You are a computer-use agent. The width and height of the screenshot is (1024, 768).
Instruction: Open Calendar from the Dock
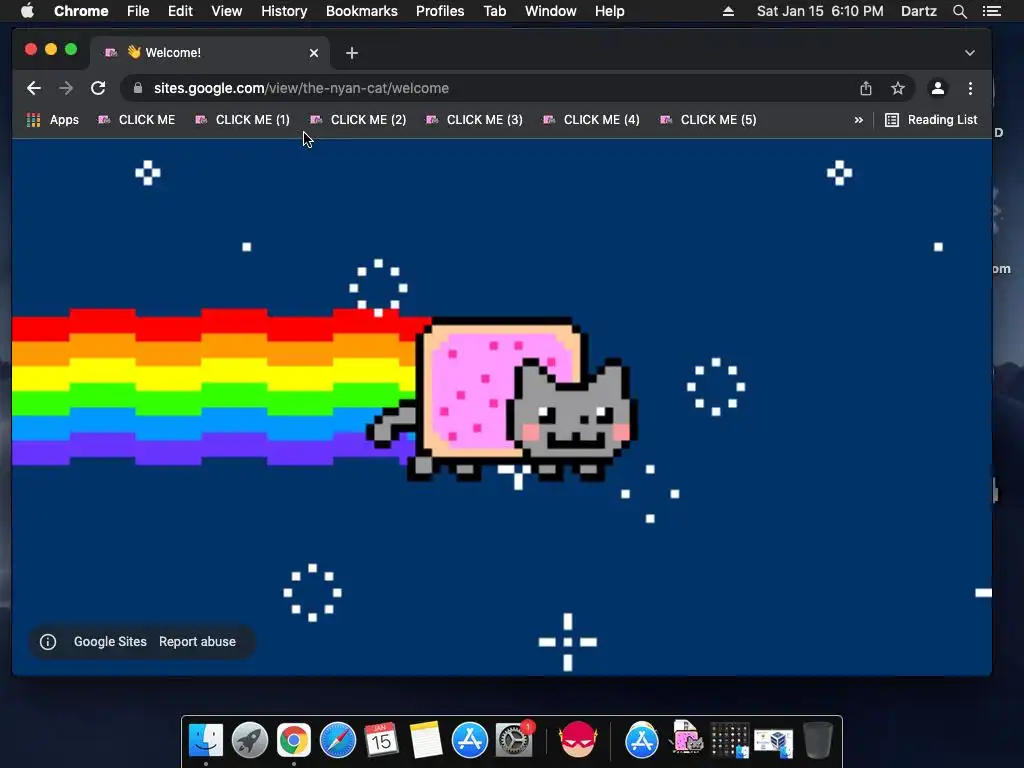381,740
